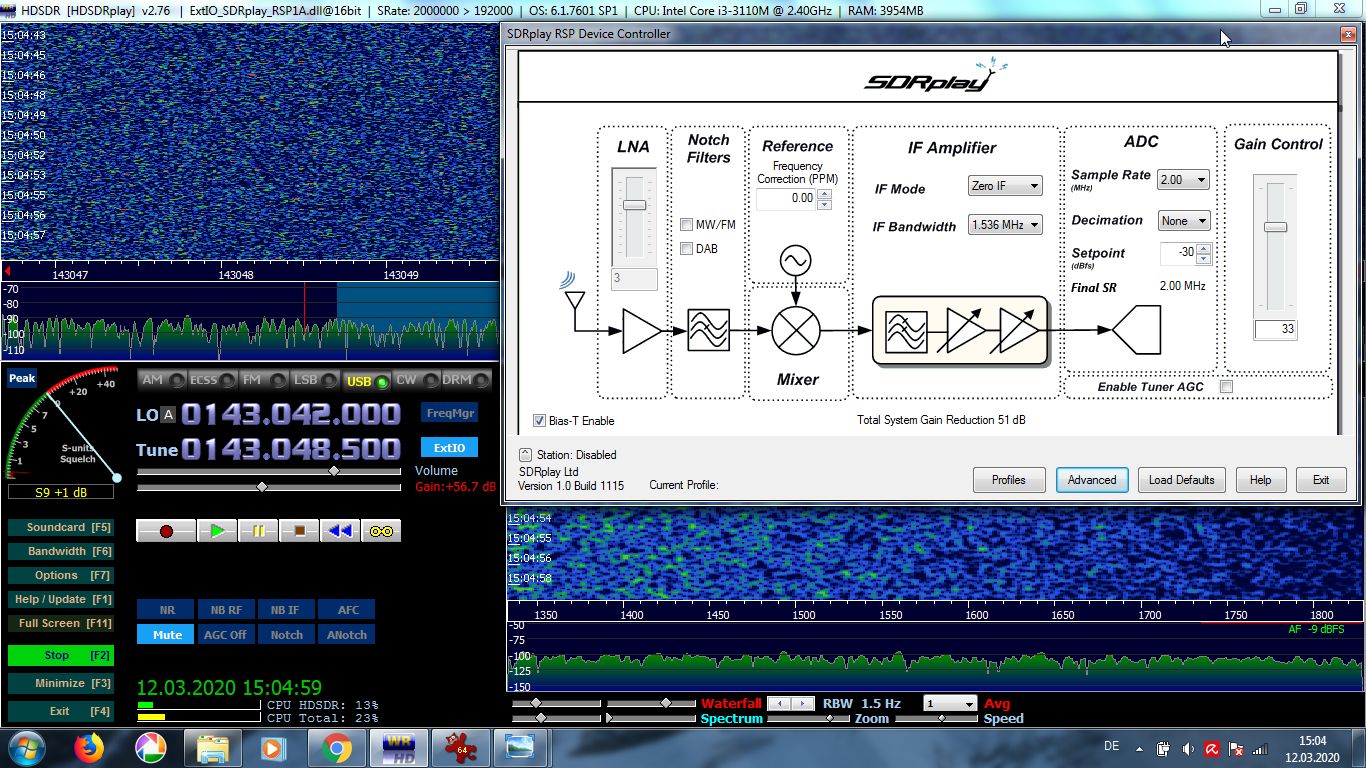
Task: Open Firefox from the taskbar
Action: click(89, 748)
